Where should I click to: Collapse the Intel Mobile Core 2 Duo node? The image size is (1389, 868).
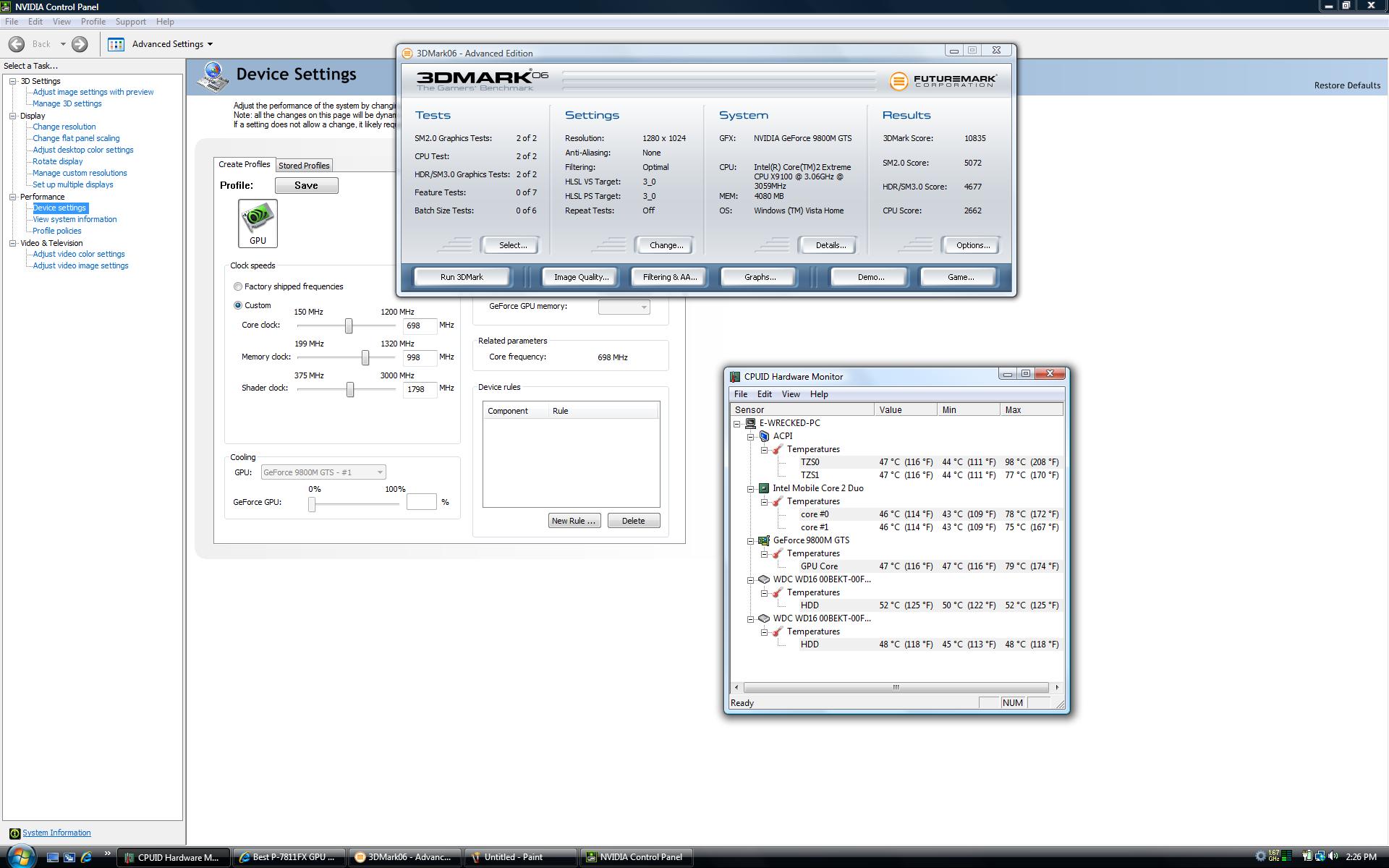(750, 488)
